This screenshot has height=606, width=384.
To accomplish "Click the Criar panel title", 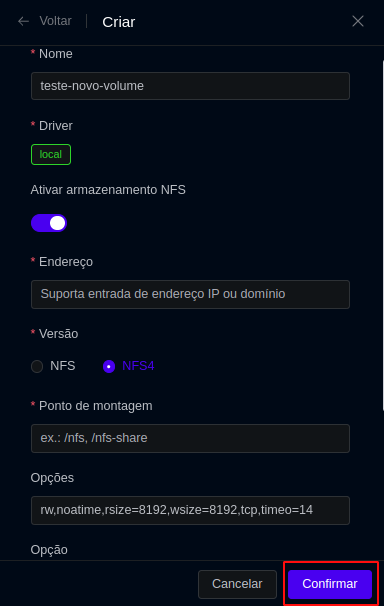I will tap(119, 22).
